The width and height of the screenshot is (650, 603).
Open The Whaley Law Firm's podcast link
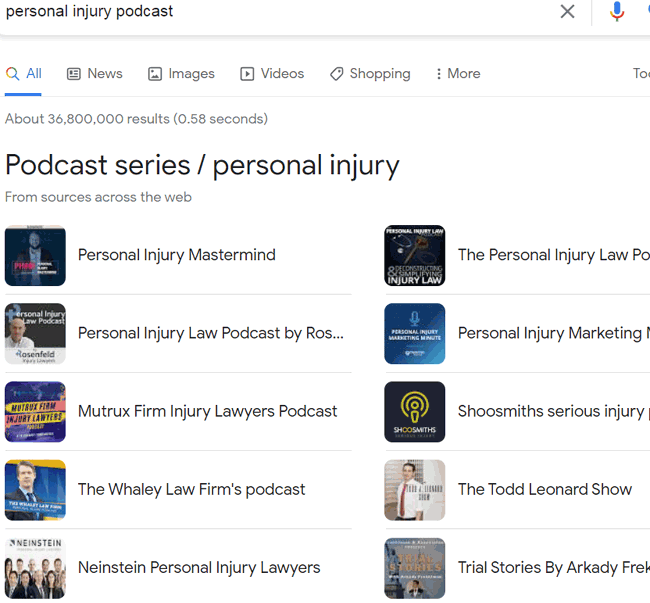(x=192, y=489)
